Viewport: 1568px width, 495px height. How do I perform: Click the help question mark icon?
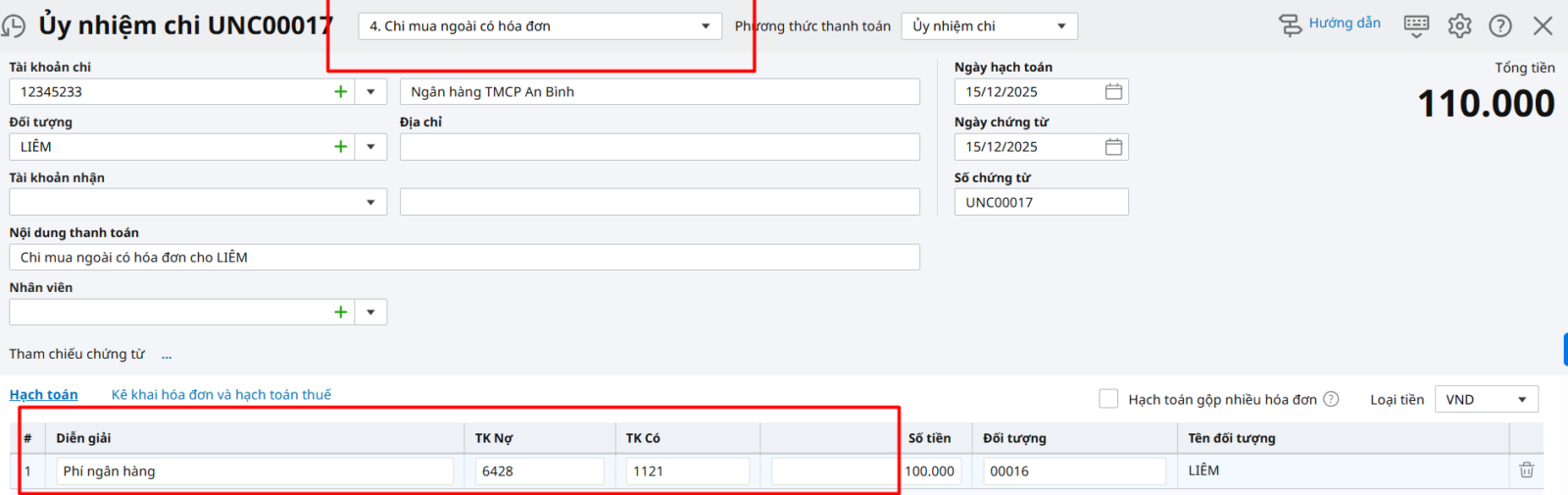[1499, 25]
